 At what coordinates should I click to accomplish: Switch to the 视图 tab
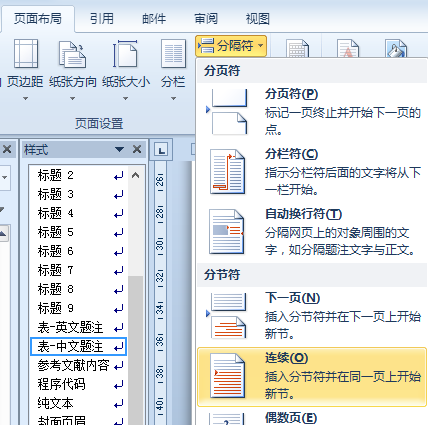[258, 18]
